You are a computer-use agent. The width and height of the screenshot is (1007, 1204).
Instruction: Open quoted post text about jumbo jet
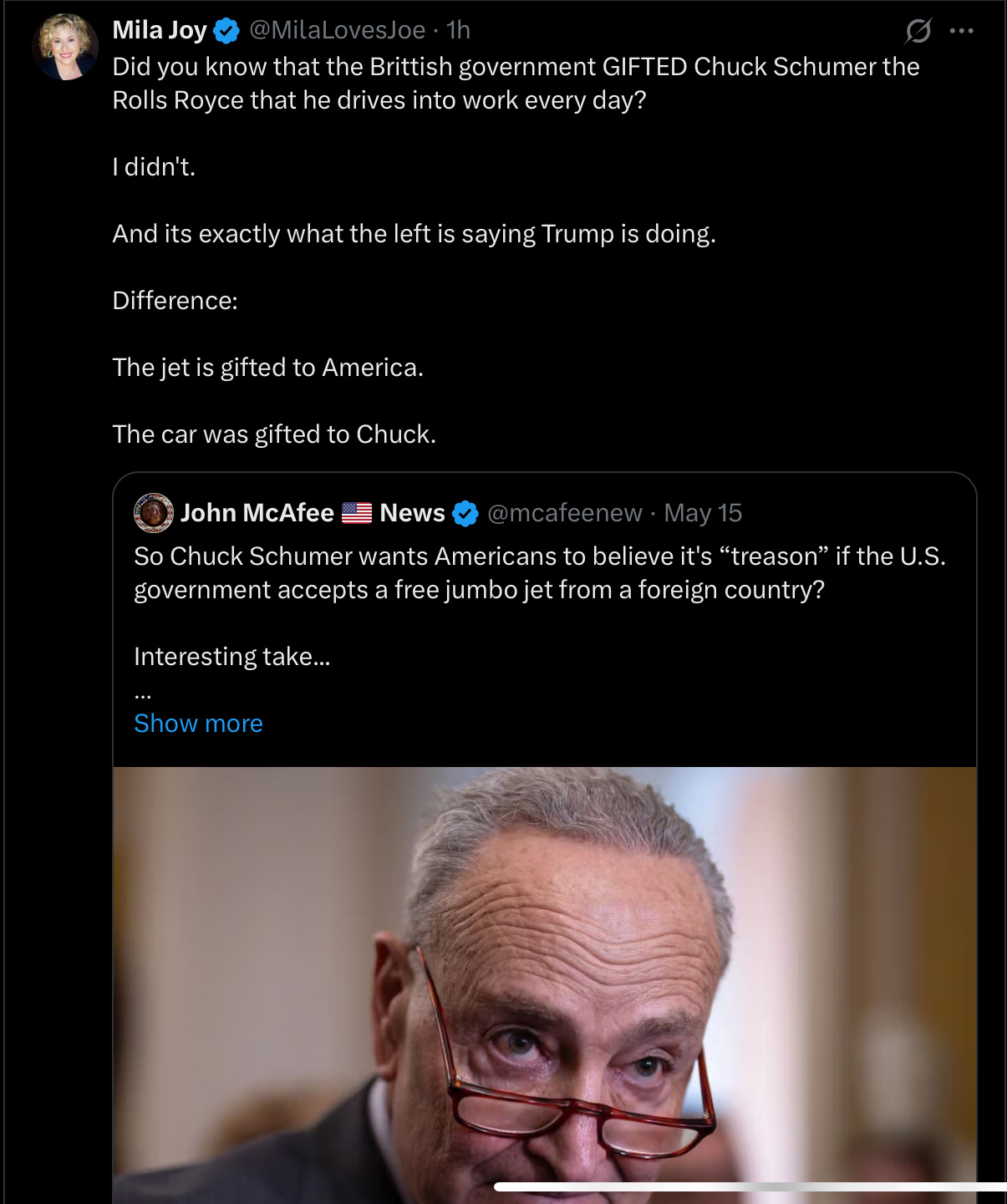[540, 573]
